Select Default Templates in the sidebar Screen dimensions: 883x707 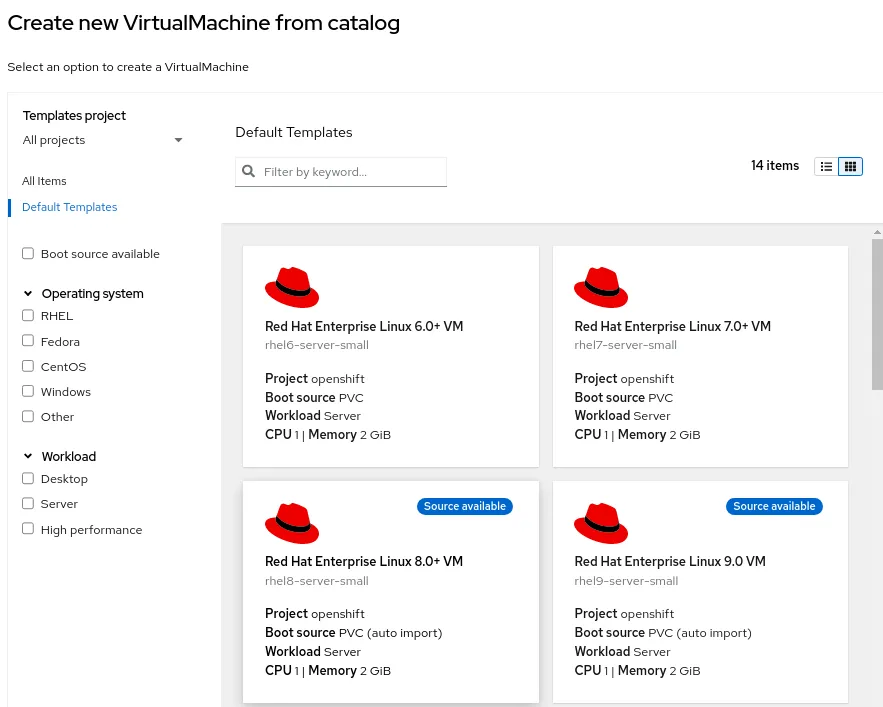pos(69,207)
